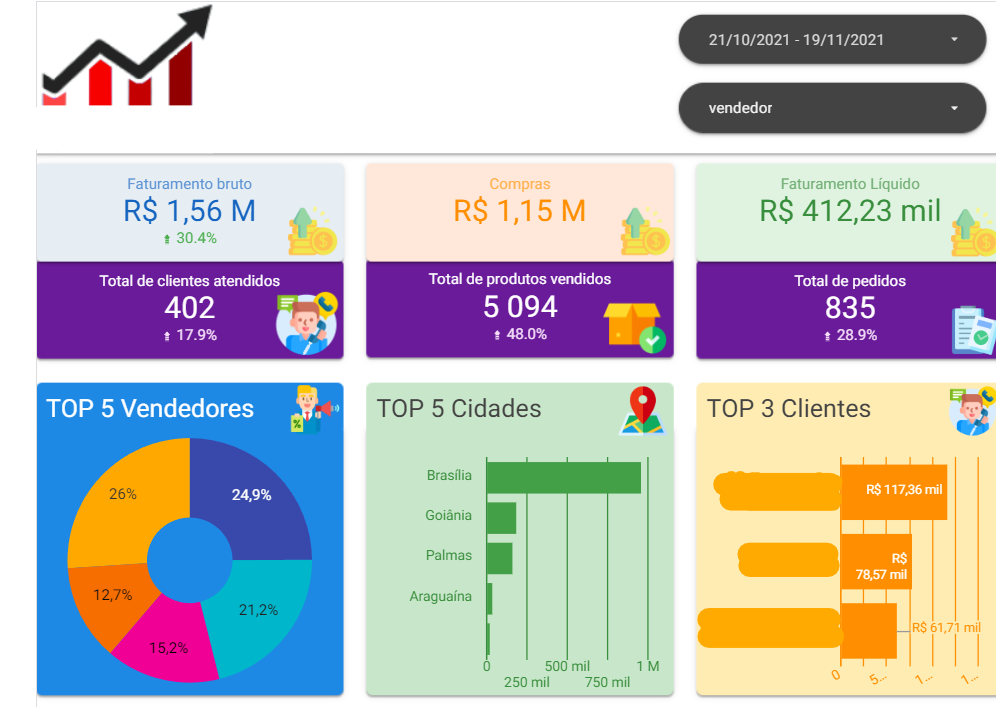
Task: Click the customer support icon in clientes atendidos card
Action: (x=307, y=323)
